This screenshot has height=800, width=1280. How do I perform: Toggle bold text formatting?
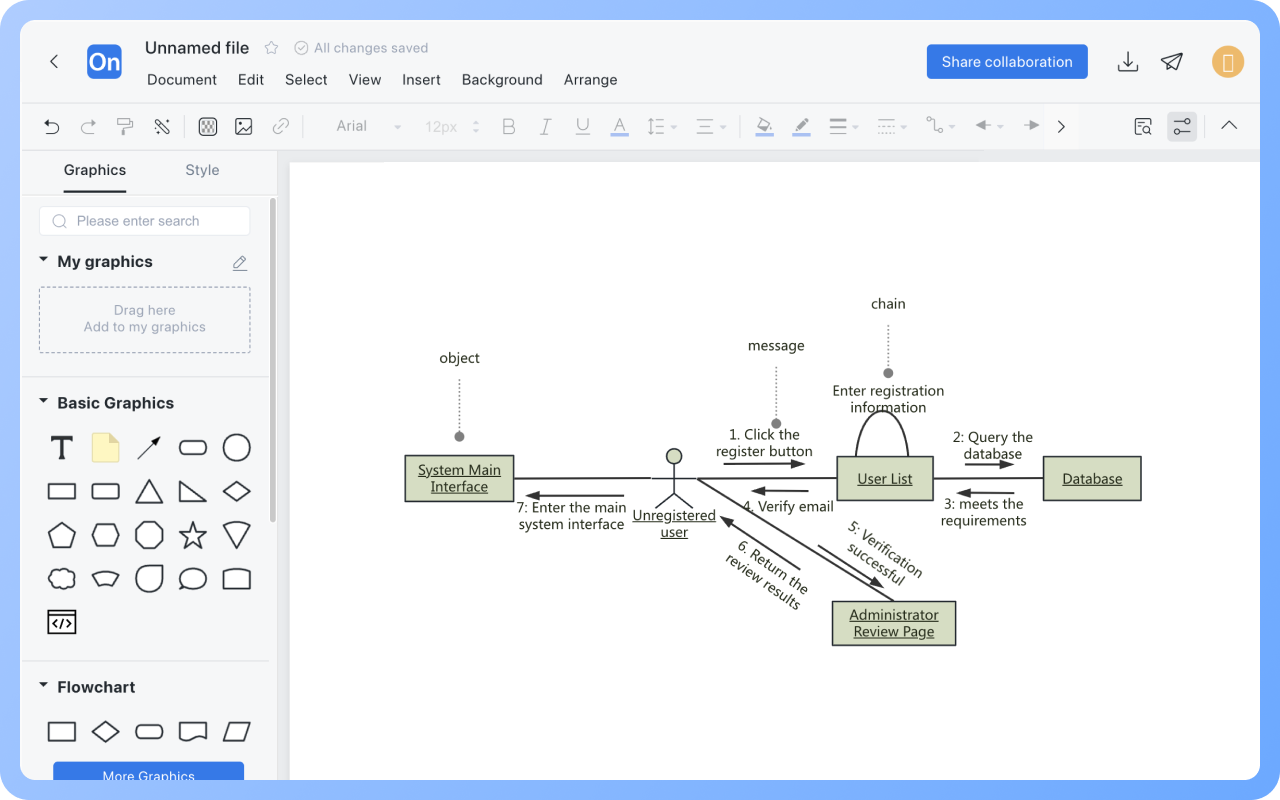tap(509, 126)
